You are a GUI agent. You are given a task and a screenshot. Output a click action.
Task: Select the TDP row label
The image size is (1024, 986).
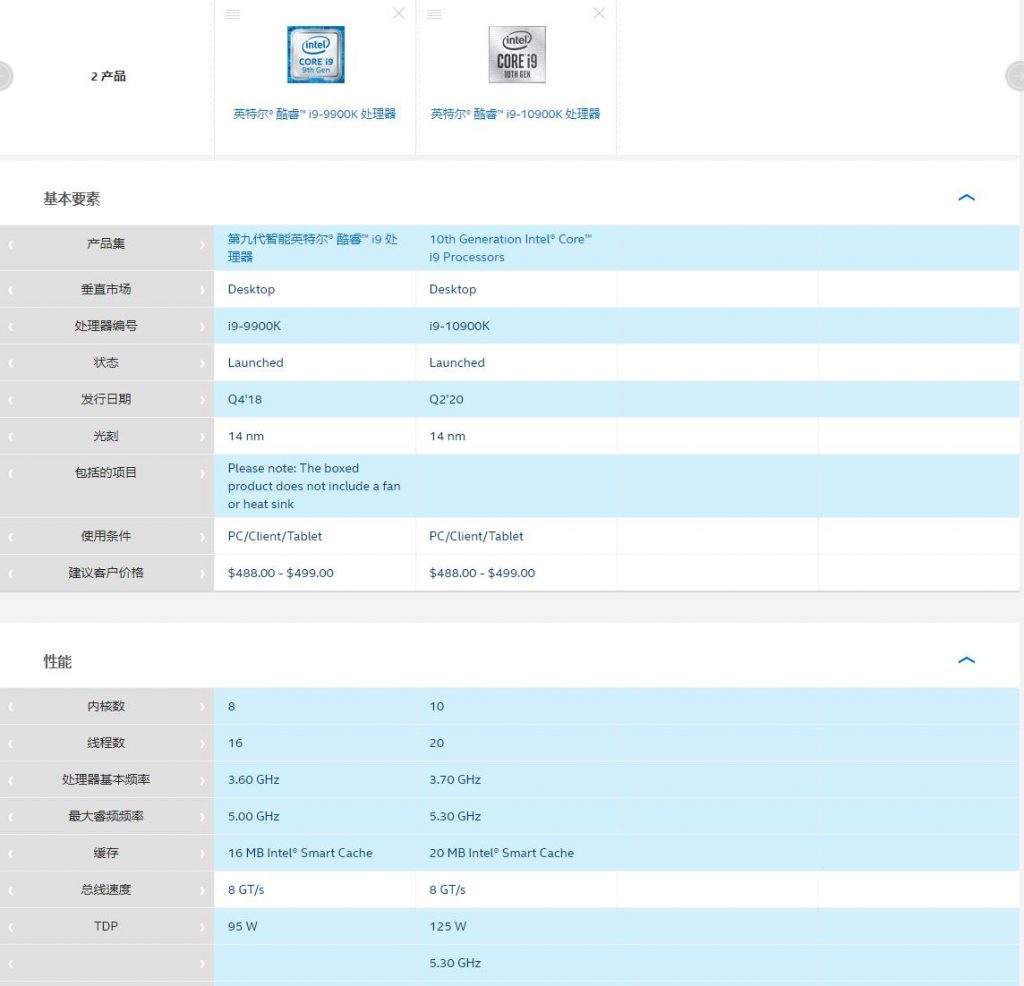point(106,926)
